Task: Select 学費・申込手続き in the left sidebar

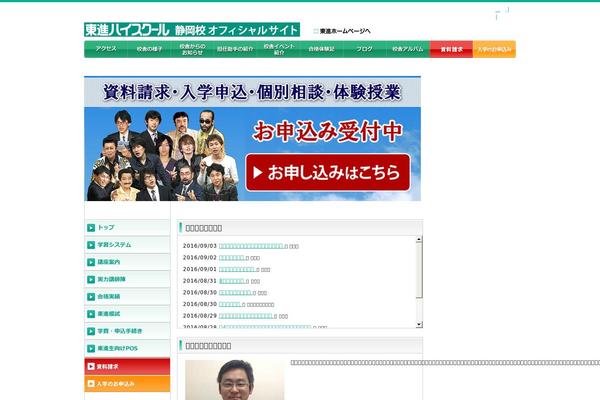Action: 127,331
